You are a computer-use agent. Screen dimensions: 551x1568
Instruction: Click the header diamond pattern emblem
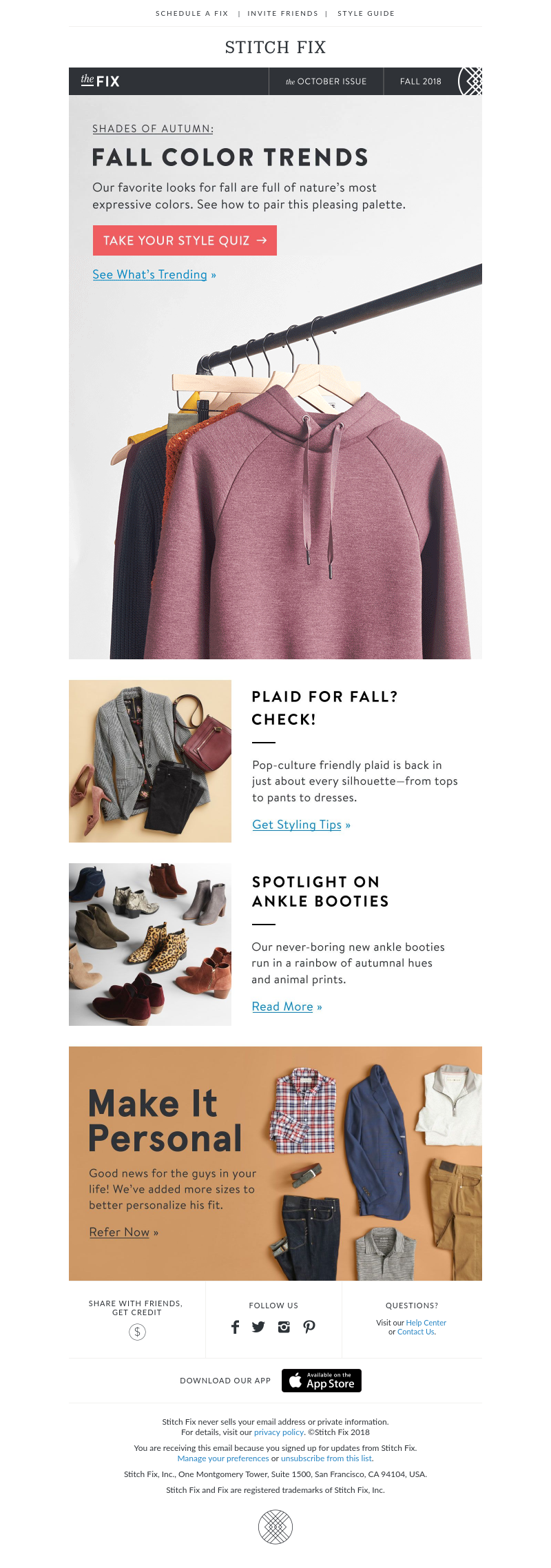tap(470, 81)
